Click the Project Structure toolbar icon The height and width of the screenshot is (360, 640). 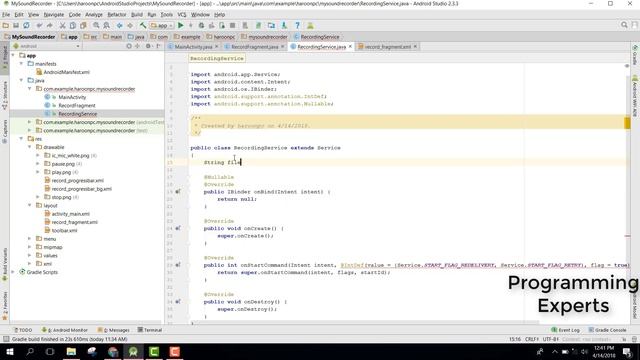271,25
